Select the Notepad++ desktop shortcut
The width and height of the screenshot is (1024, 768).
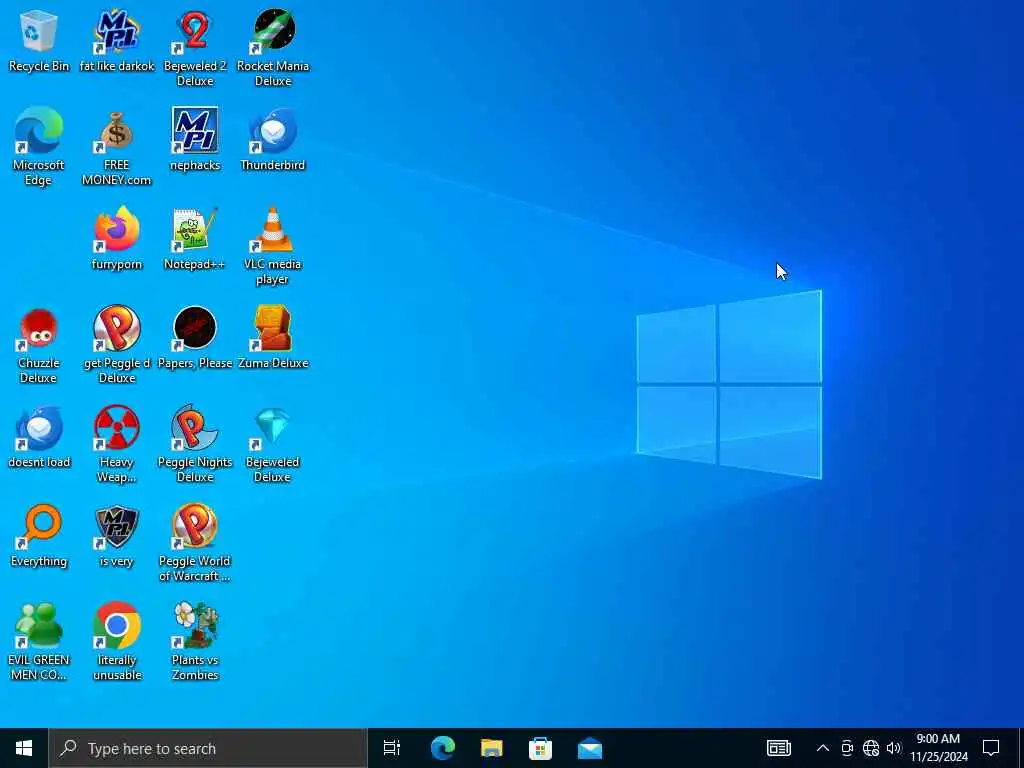[195, 239]
